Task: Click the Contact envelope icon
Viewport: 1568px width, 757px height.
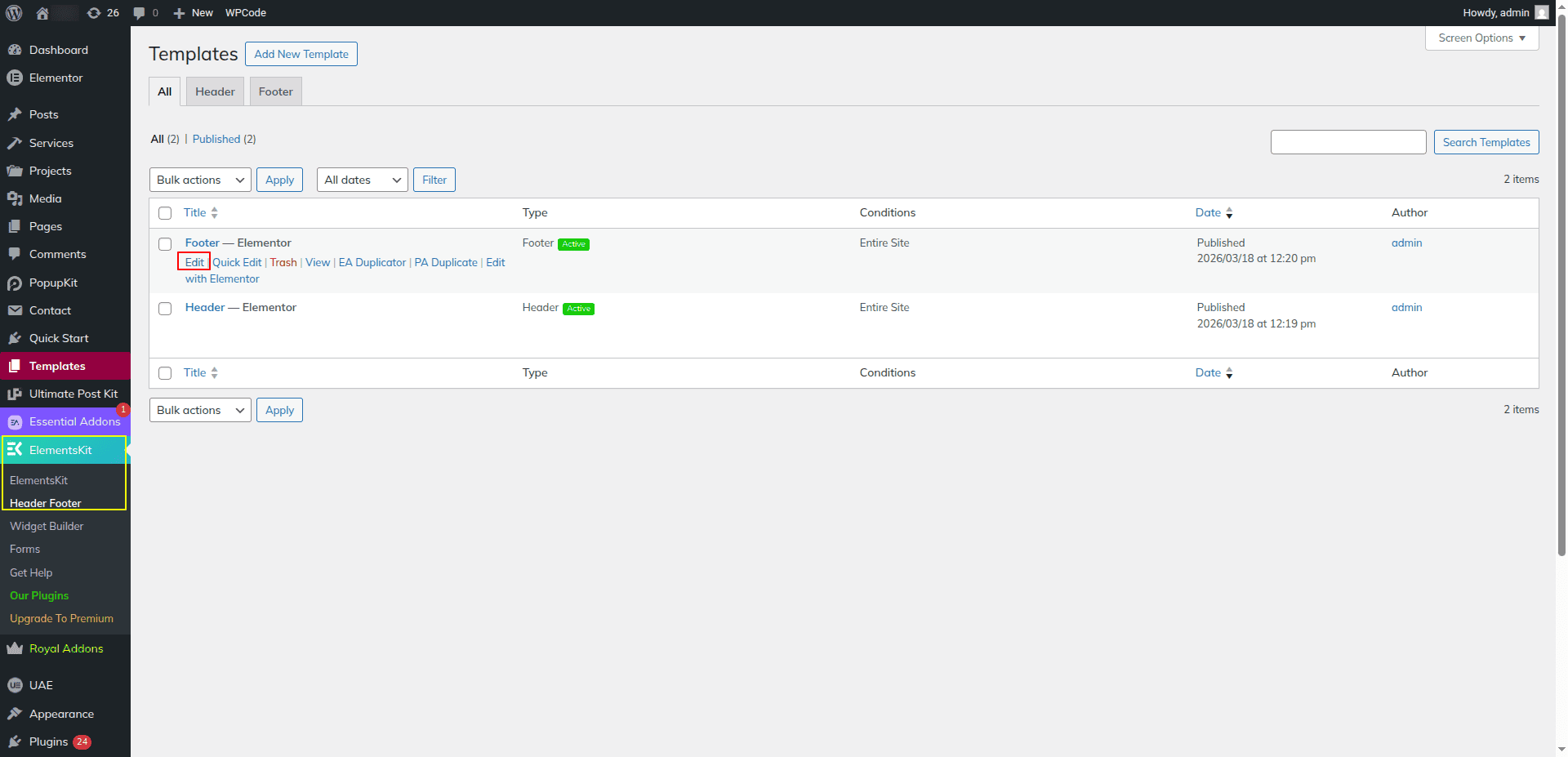Action: (x=15, y=310)
